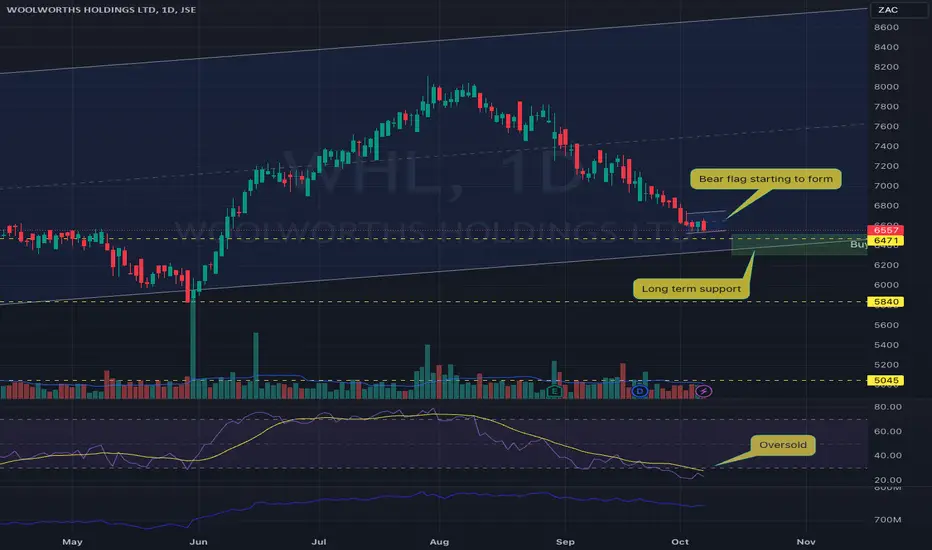Click the Nov label on time axis
The image size is (932, 550).
tap(806, 542)
